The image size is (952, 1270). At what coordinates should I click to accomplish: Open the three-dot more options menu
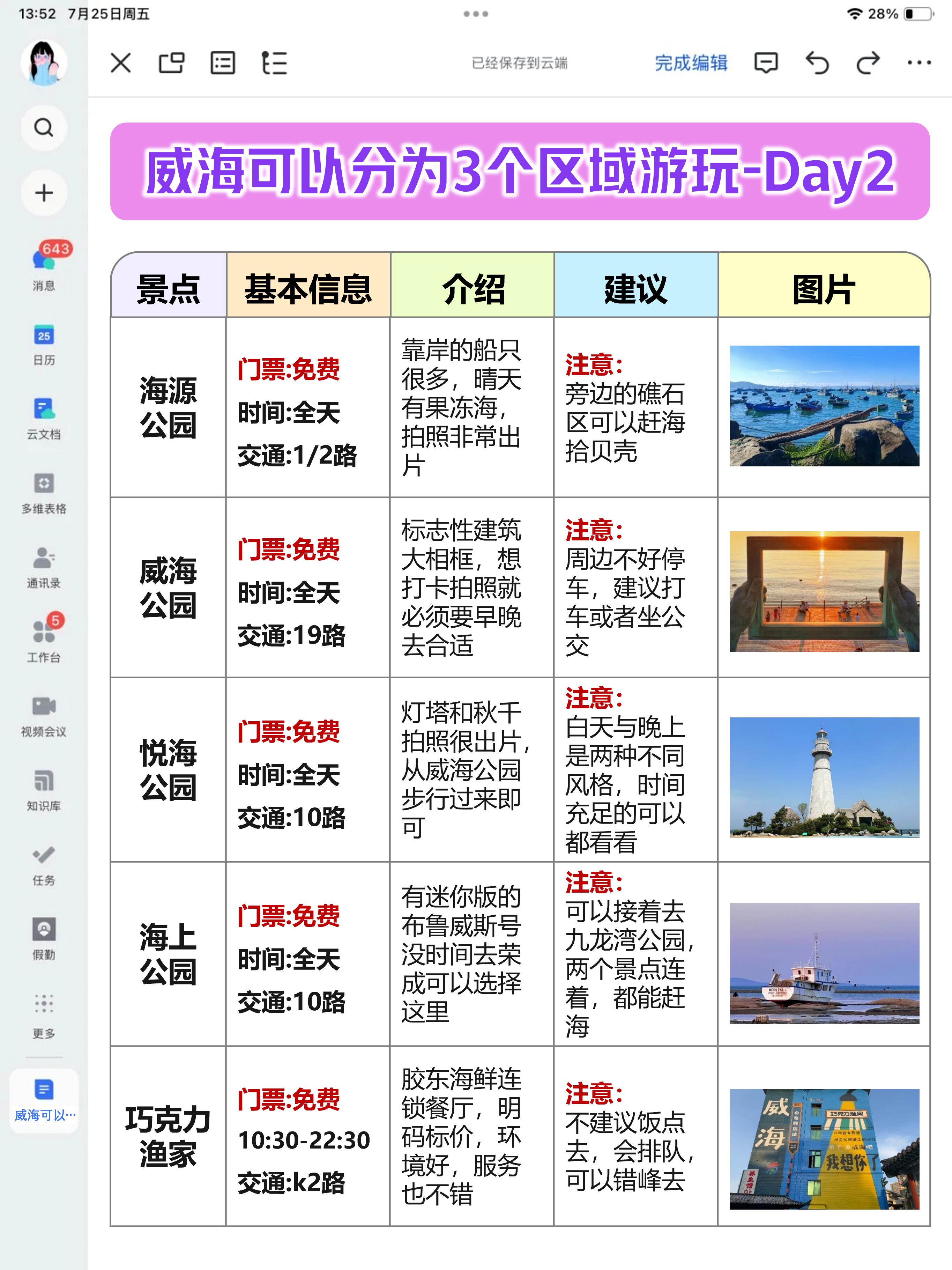click(919, 62)
